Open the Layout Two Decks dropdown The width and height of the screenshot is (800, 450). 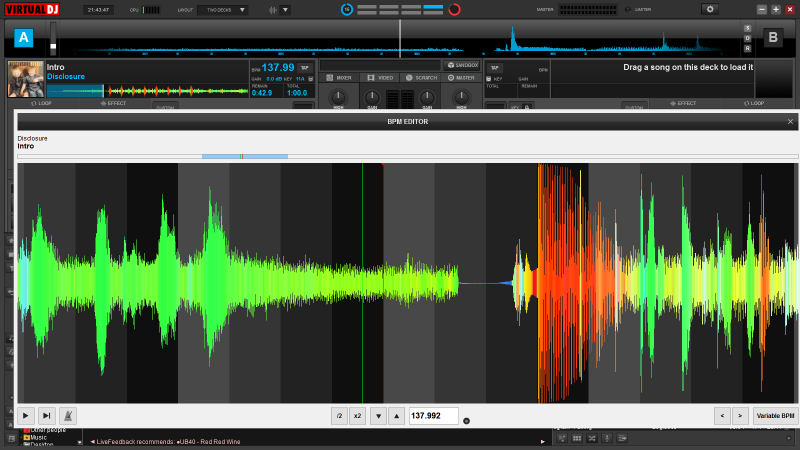(223, 10)
